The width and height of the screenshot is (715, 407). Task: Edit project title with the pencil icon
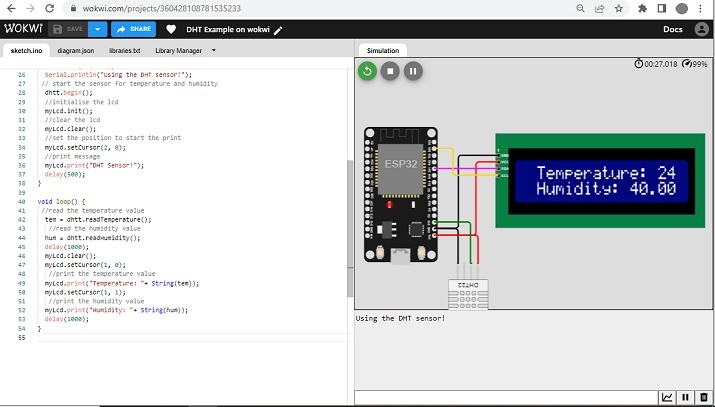pos(278,30)
